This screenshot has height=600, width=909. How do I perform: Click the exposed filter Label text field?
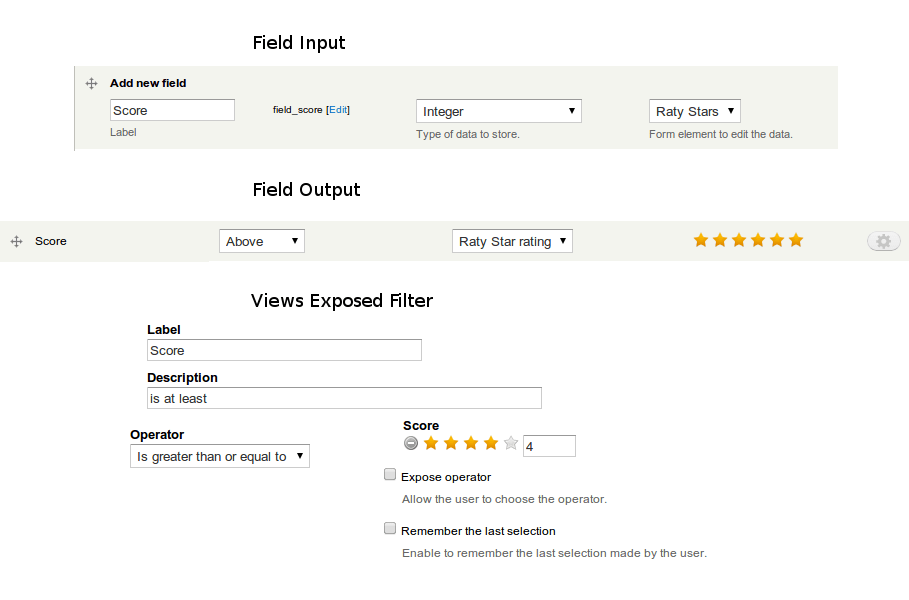(x=284, y=350)
